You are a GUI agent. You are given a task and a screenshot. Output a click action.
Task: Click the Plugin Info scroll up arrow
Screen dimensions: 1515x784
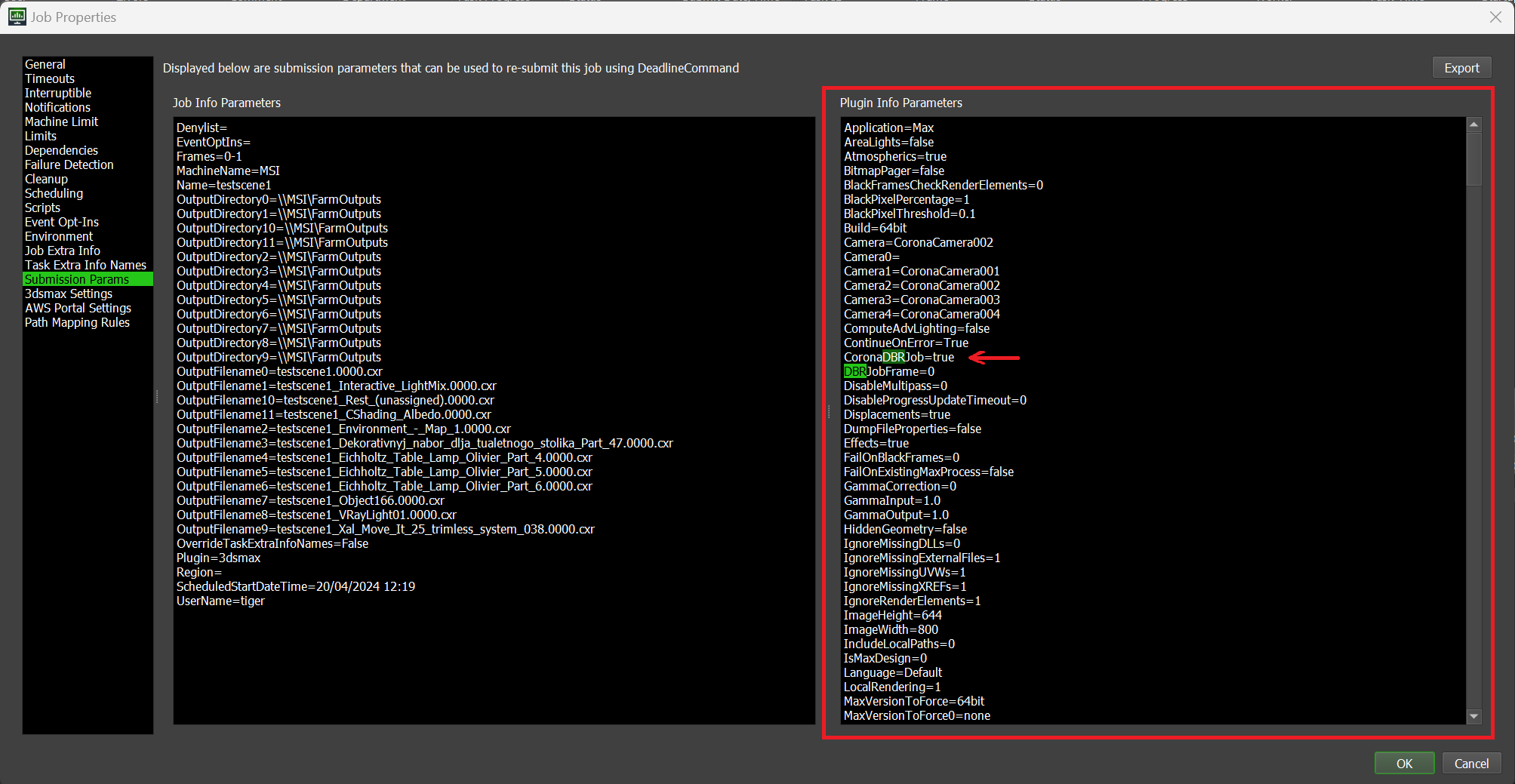pos(1473,125)
